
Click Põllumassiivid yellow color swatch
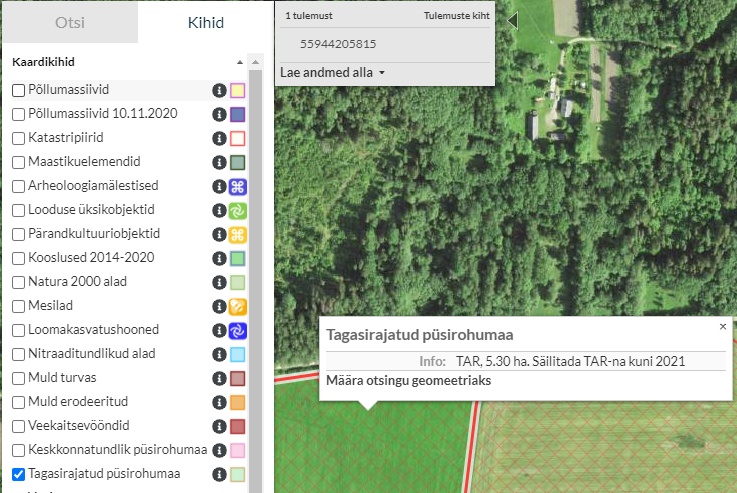click(x=237, y=90)
